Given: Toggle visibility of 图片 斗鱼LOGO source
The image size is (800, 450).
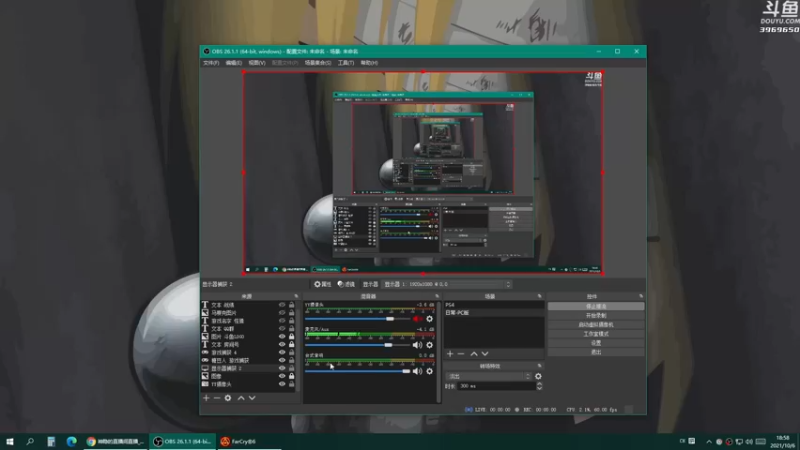Looking at the screenshot, I should 282,337.
